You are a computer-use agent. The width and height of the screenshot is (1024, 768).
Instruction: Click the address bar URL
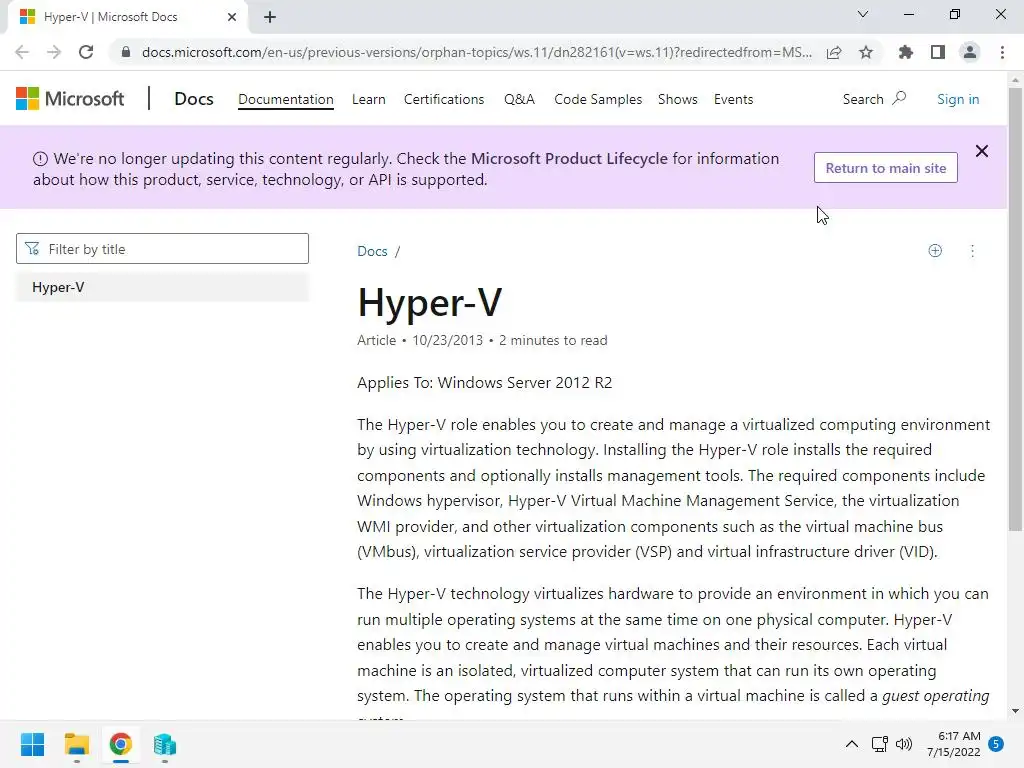point(477,52)
